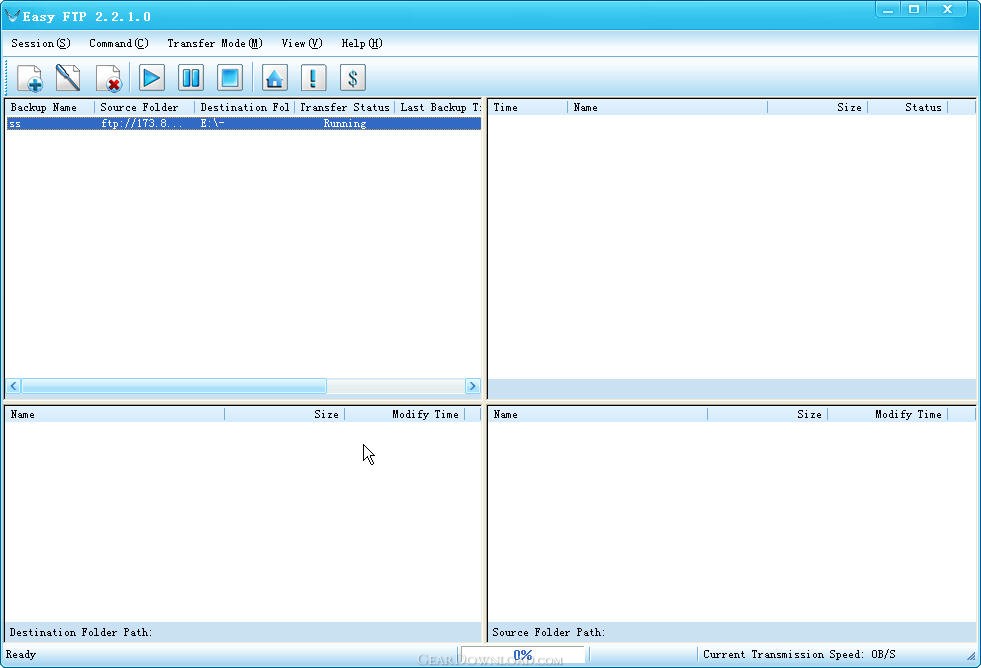Click the dollar sign icon
This screenshot has width=981, height=668.
click(353, 78)
